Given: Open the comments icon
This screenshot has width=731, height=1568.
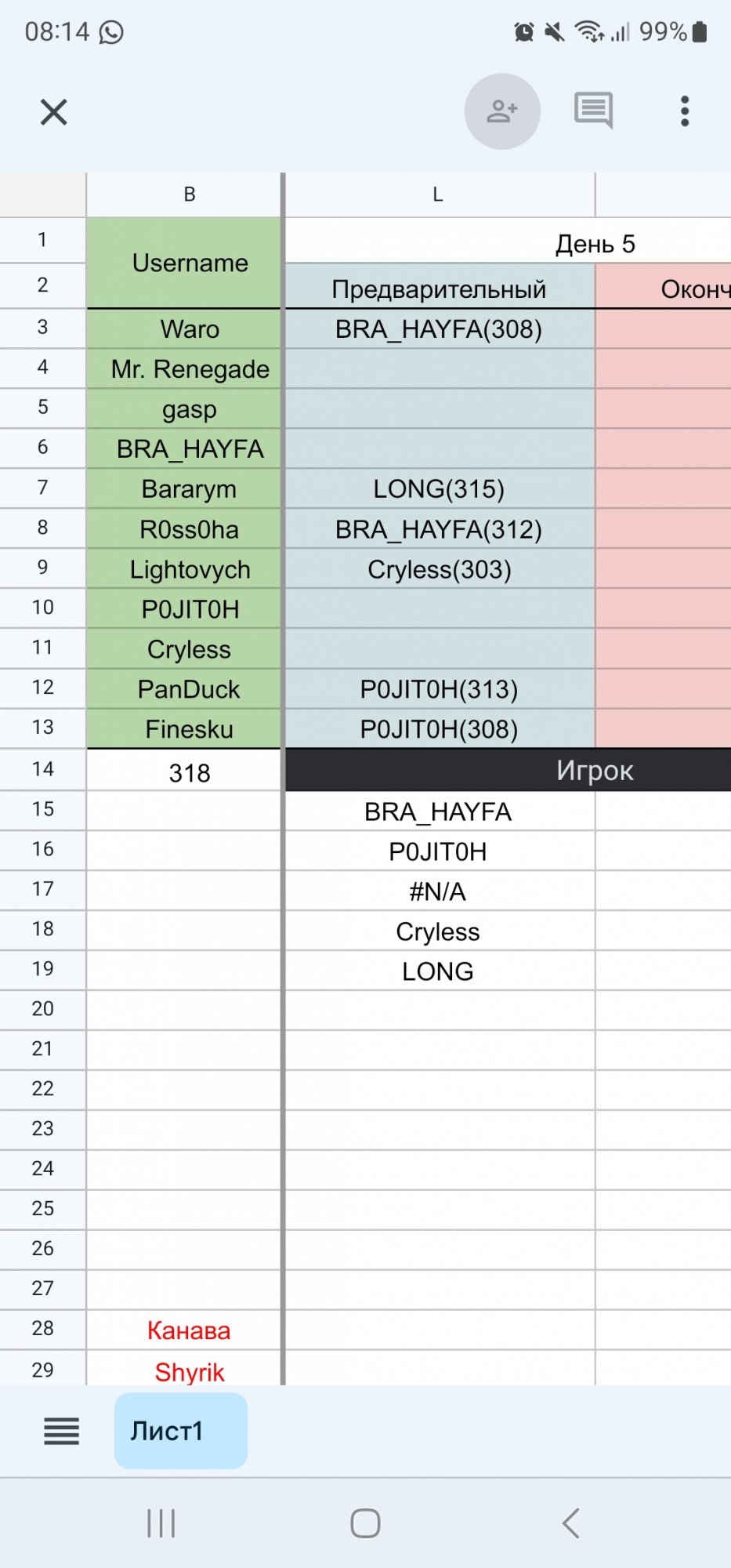Looking at the screenshot, I should pyautogui.click(x=593, y=111).
